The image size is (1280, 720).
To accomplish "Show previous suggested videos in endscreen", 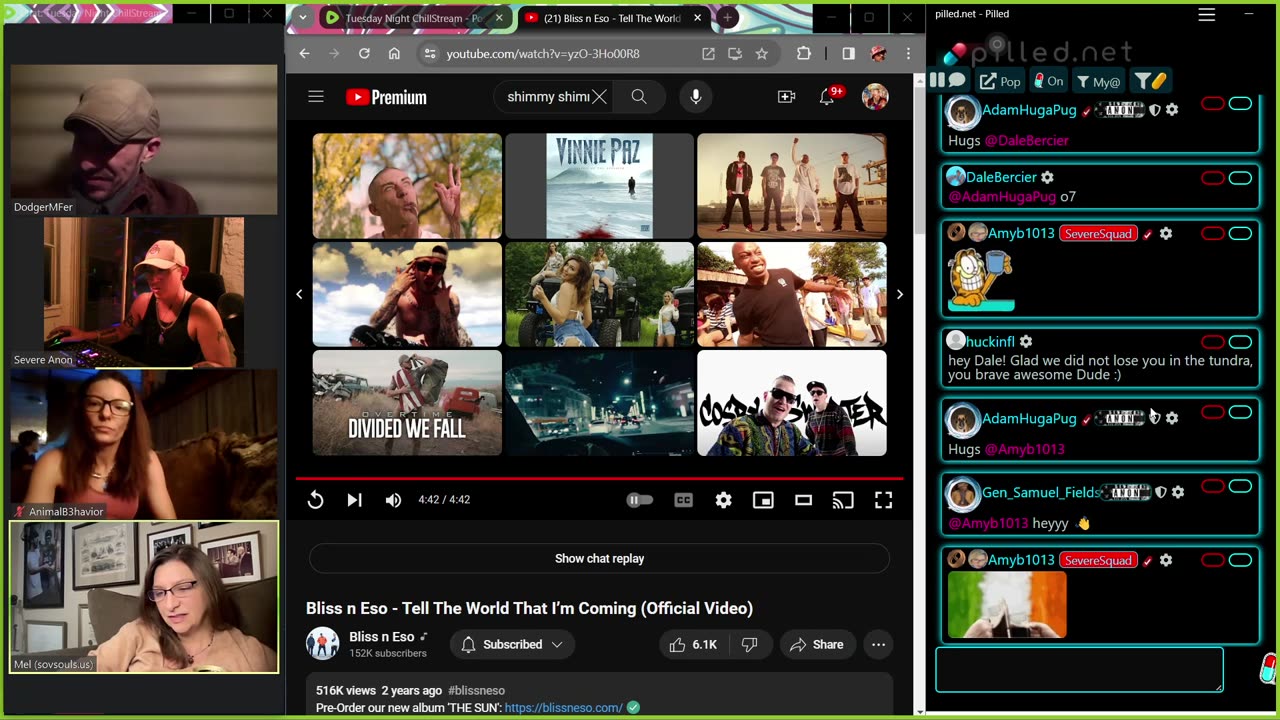I will tap(299, 294).
